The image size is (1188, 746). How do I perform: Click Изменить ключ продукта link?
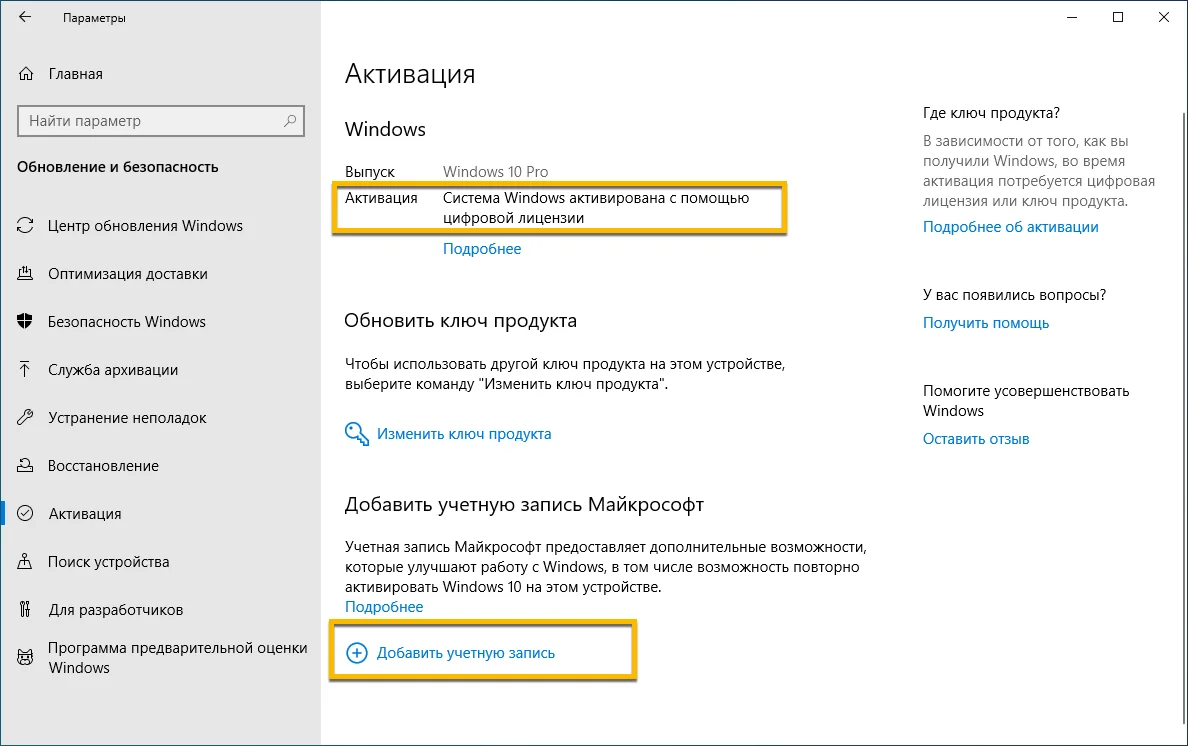[464, 434]
